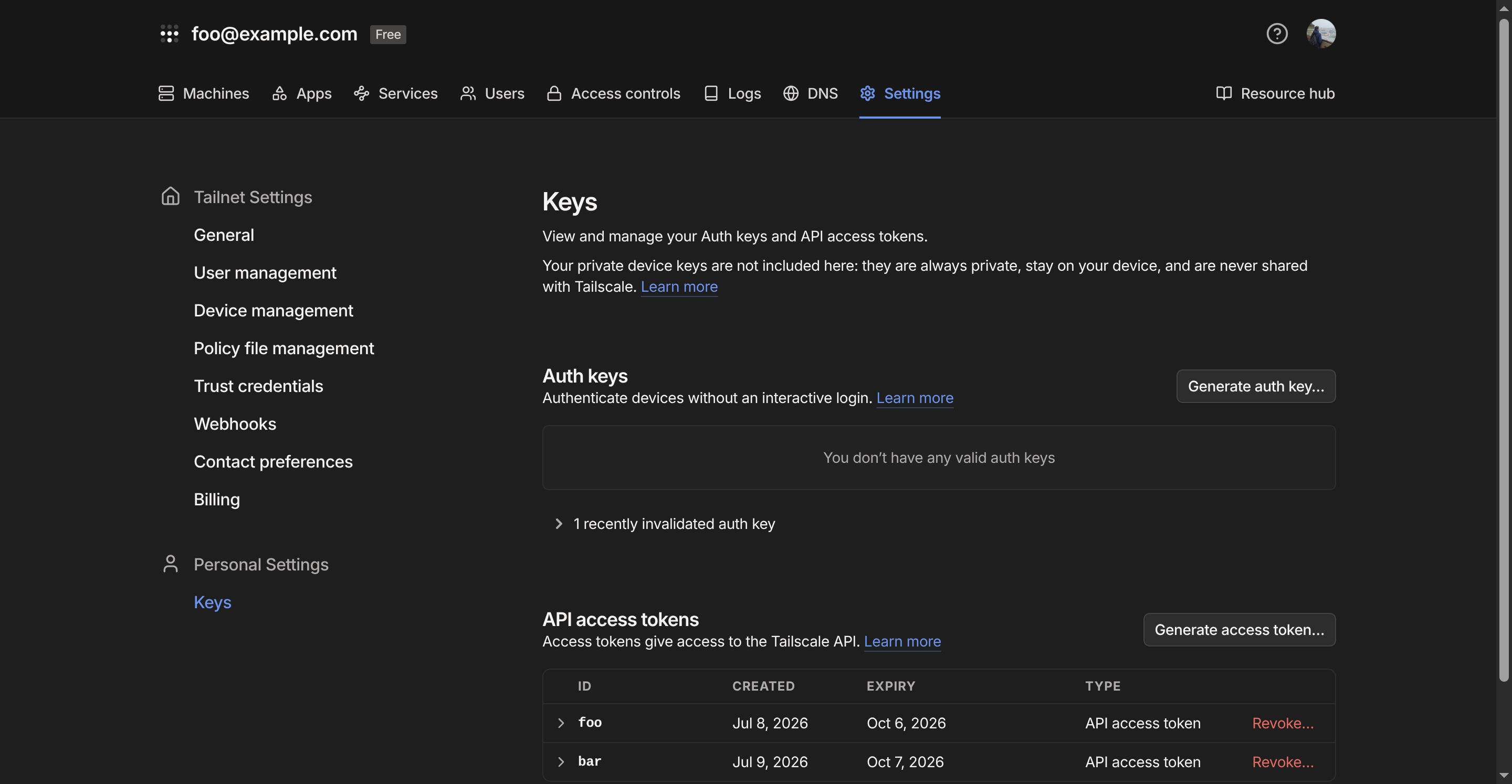Switch to the Apps tab
The height and width of the screenshot is (784, 1512).
pyautogui.click(x=302, y=93)
